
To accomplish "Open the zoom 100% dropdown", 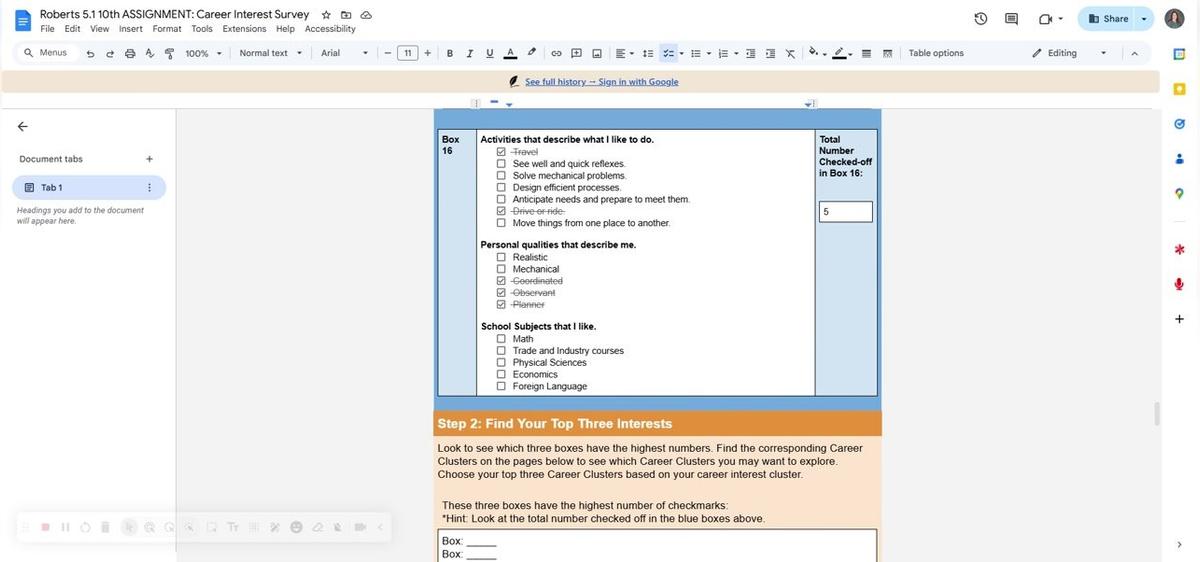I will tap(204, 53).
